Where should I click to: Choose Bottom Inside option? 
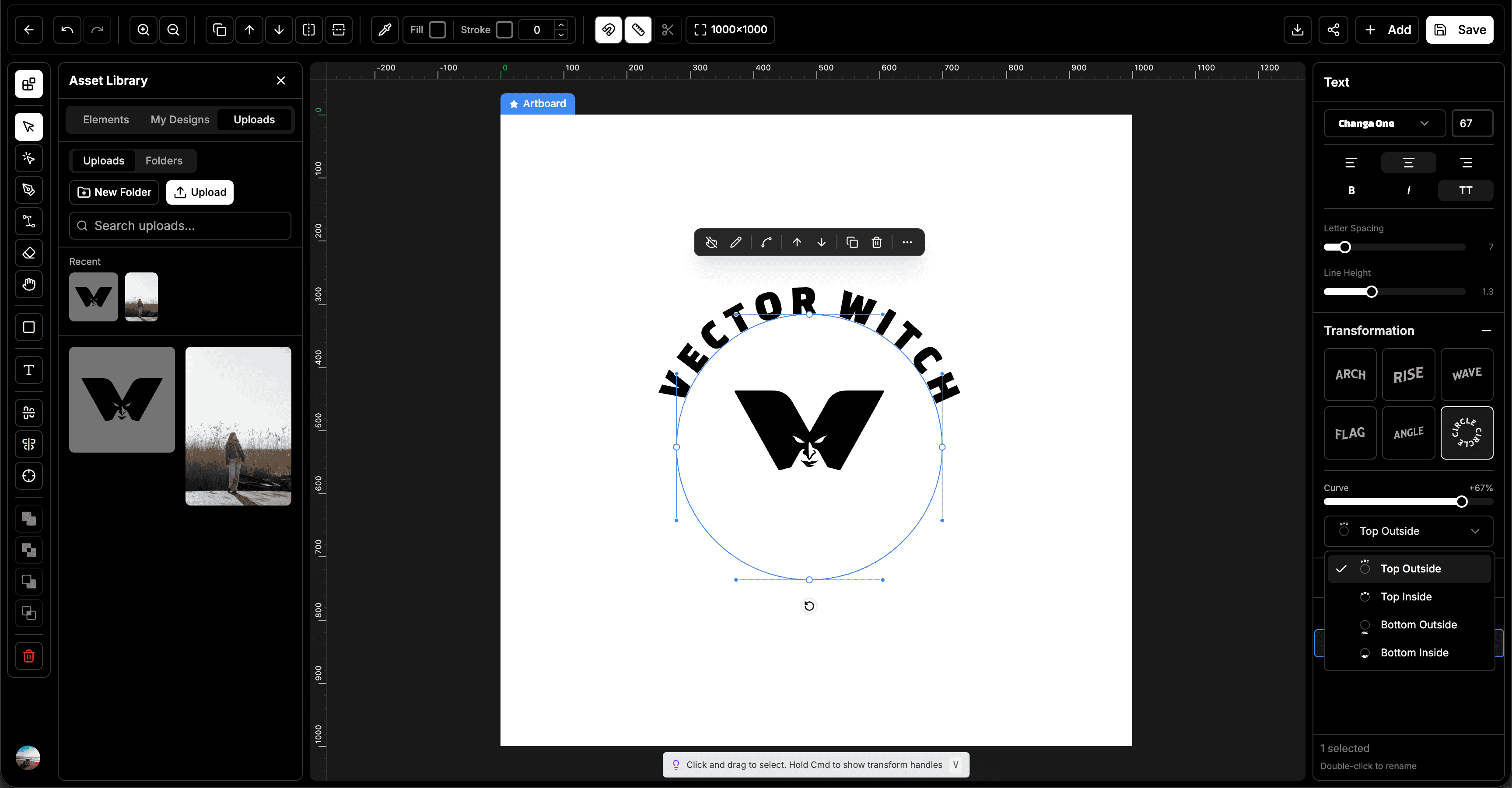(x=1409, y=653)
